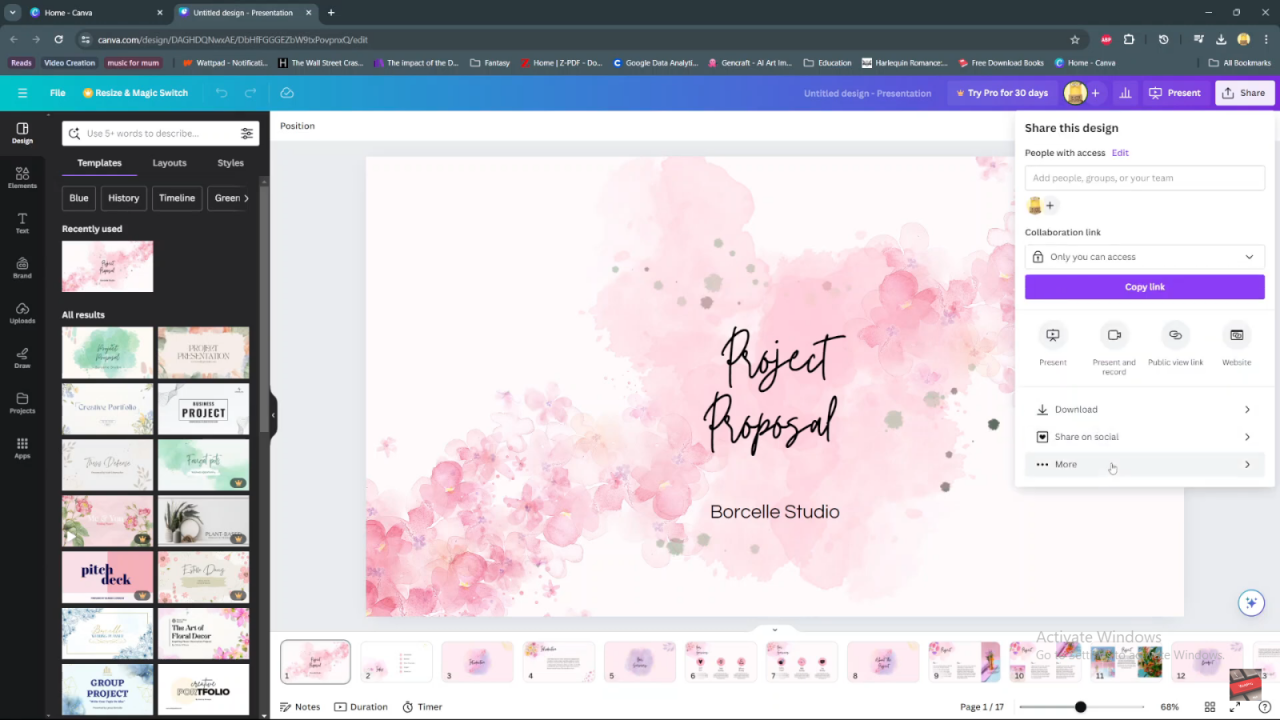
Task: Open the Elements panel
Action: point(22,178)
